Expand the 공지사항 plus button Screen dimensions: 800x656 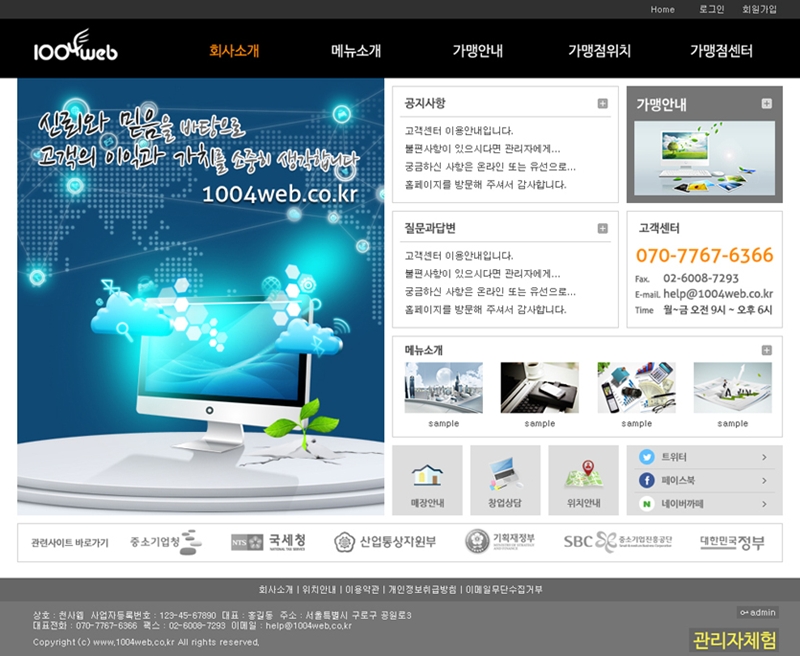pyautogui.click(x=602, y=103)
